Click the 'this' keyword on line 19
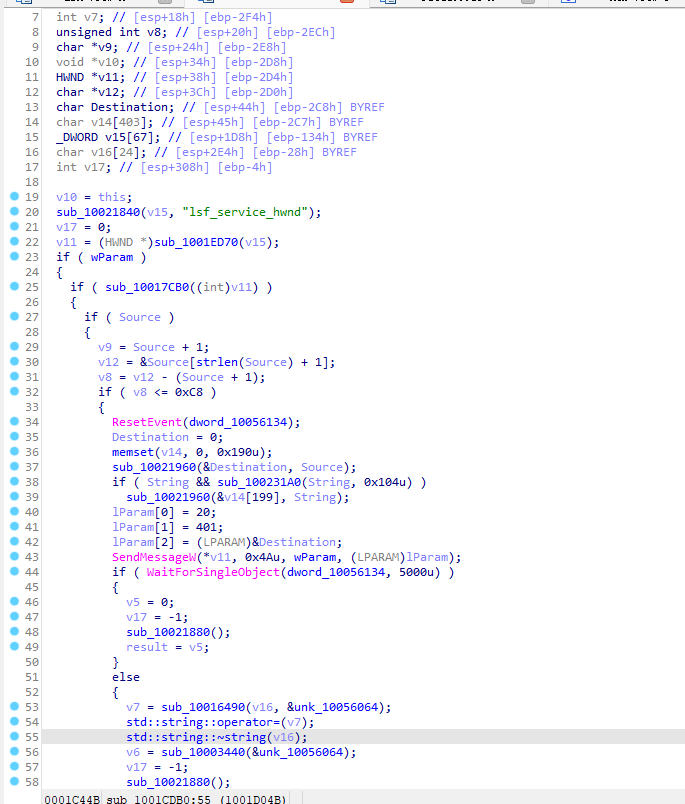 tap(112, 197)
